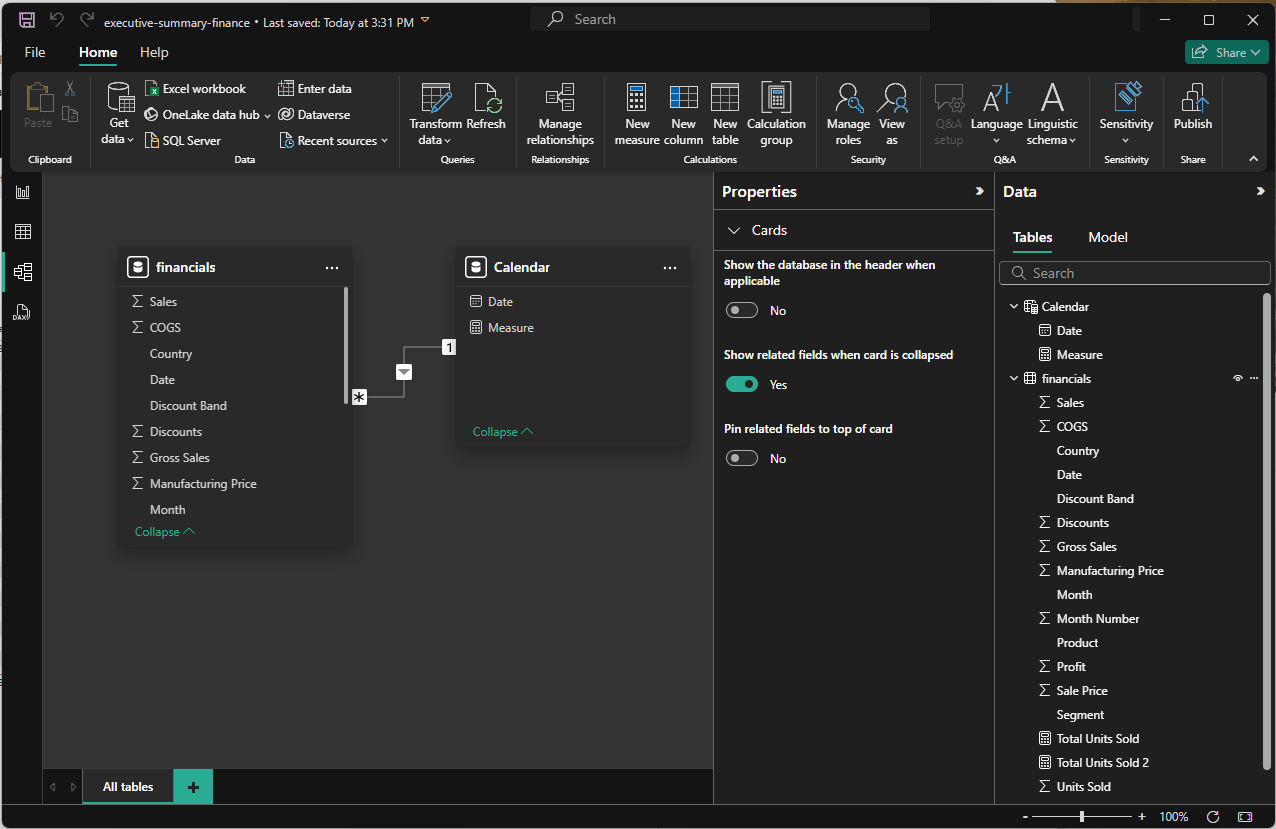Click Collapse link on financials card

pos(164,532)
